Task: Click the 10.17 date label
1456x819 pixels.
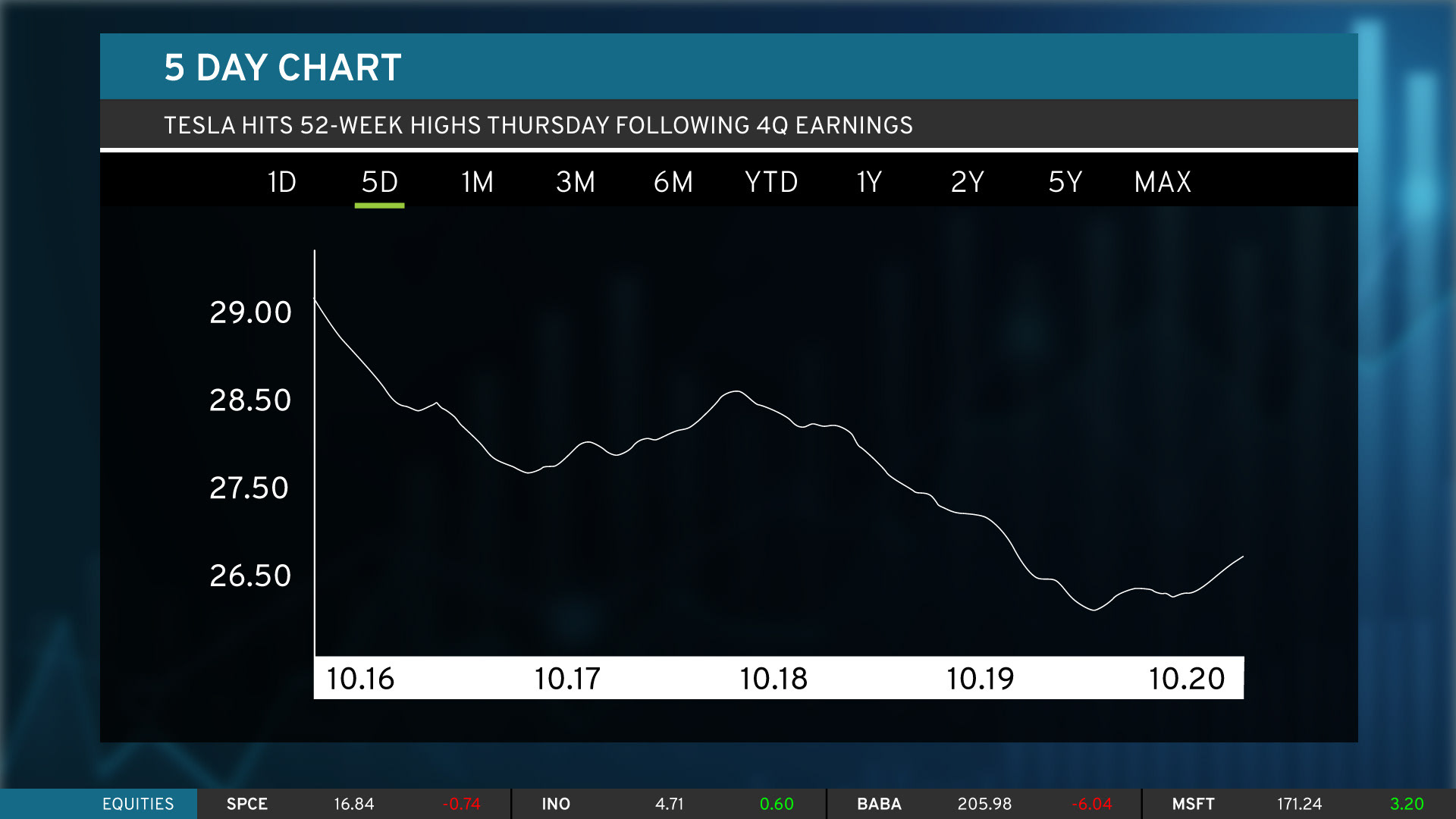Action: click(567, 679)
